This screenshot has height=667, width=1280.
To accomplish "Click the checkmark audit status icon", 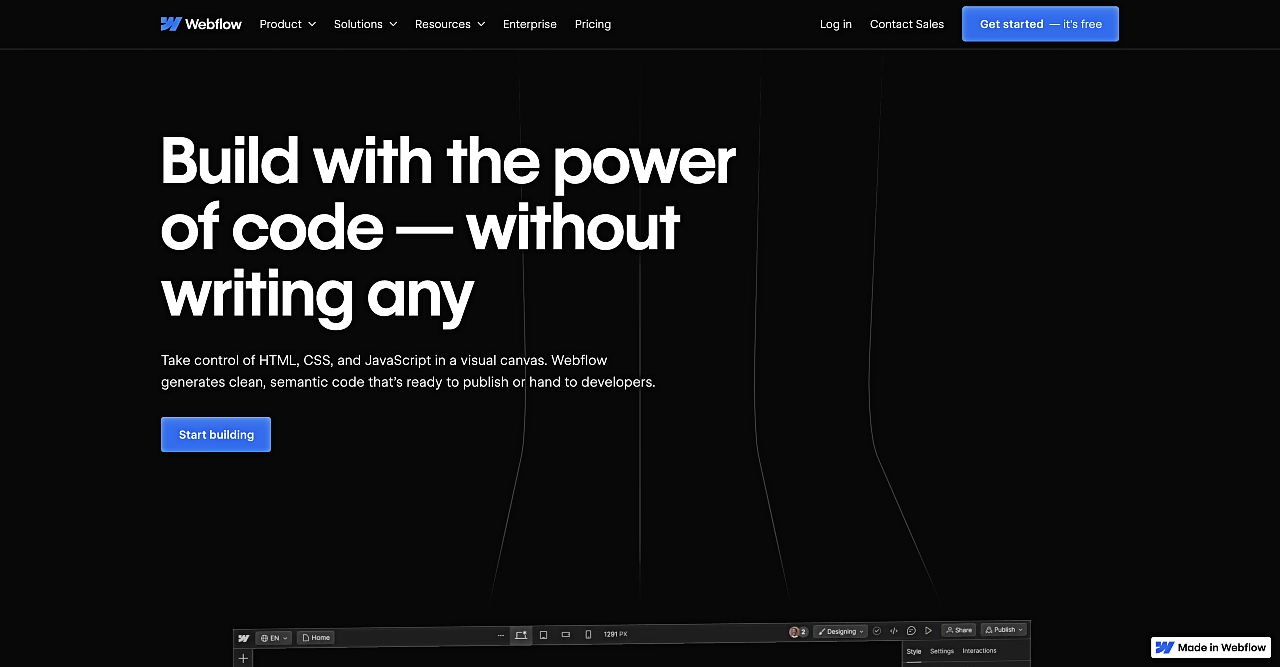I will [877, 631].
